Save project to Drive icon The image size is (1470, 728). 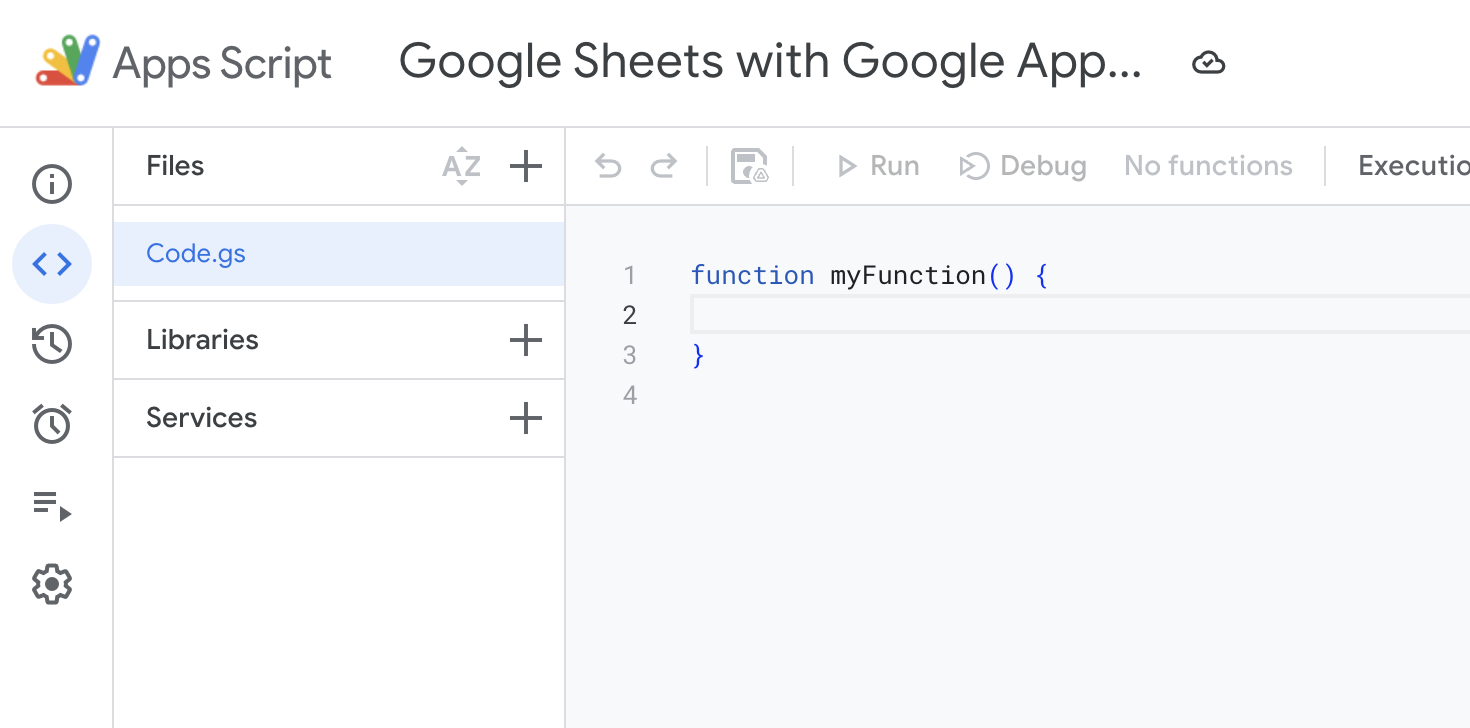749,166
